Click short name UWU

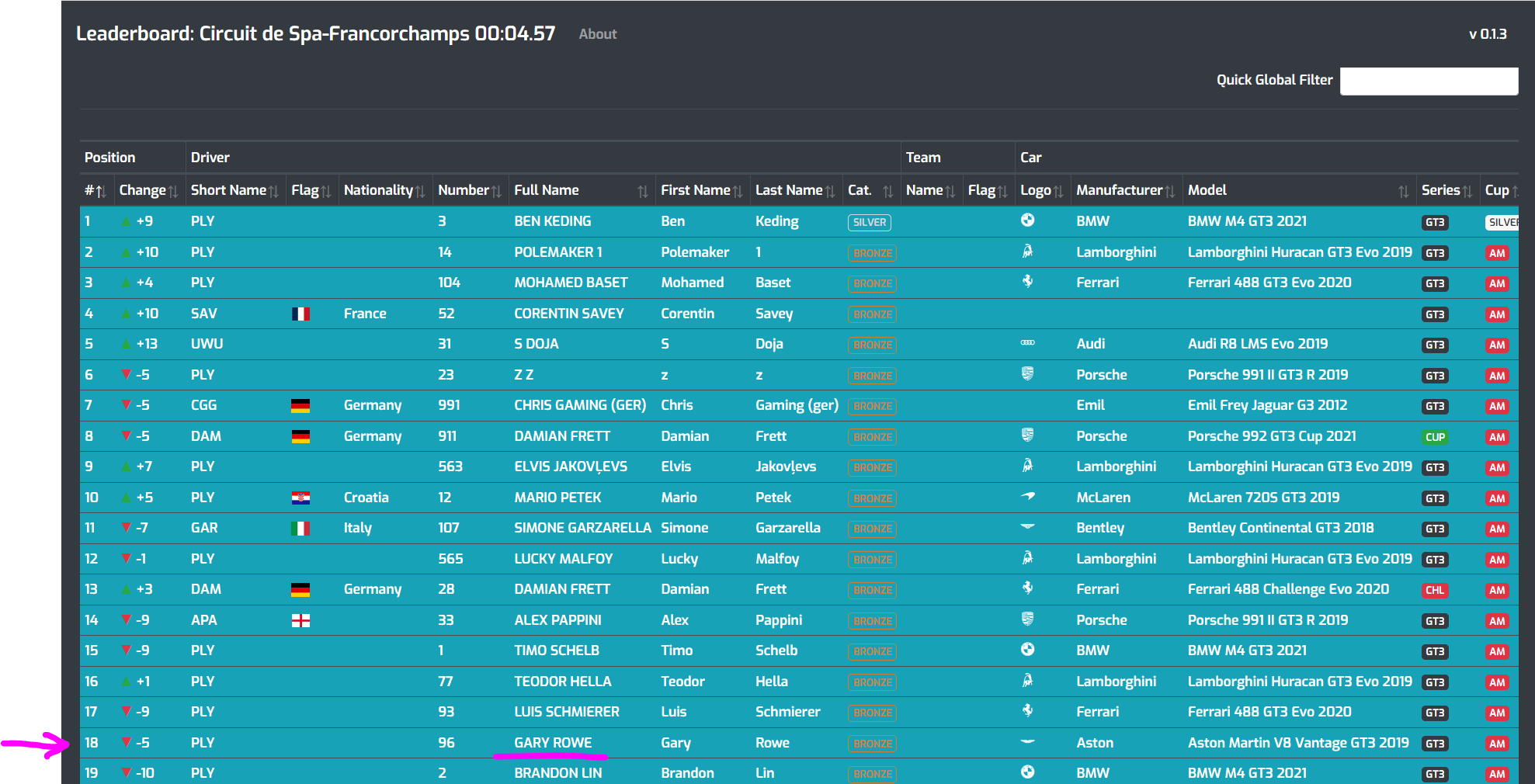[x=207, y=344]
